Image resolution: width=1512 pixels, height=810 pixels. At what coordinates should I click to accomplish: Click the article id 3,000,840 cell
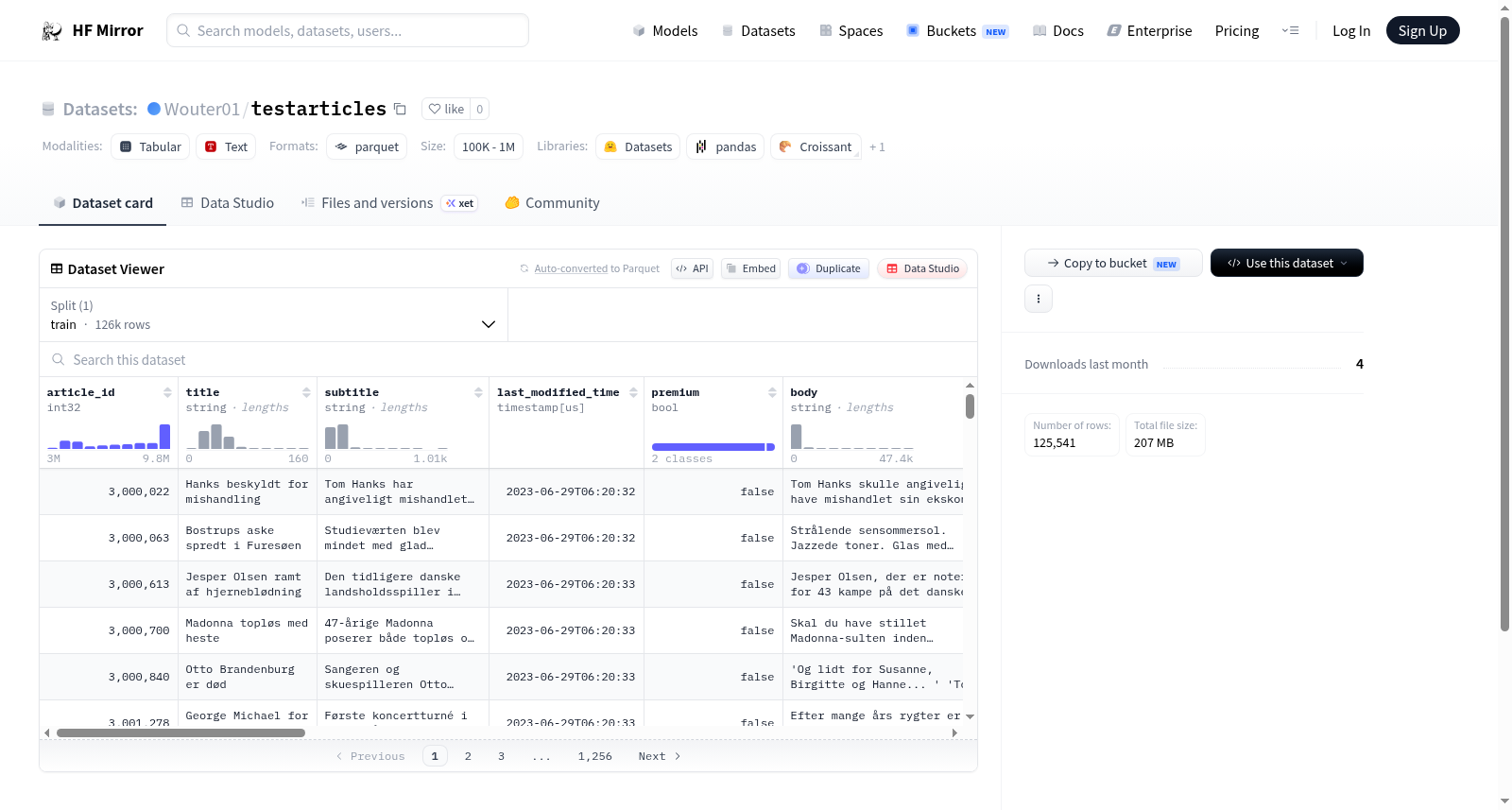pyautogui.click(x=109, y=677)
